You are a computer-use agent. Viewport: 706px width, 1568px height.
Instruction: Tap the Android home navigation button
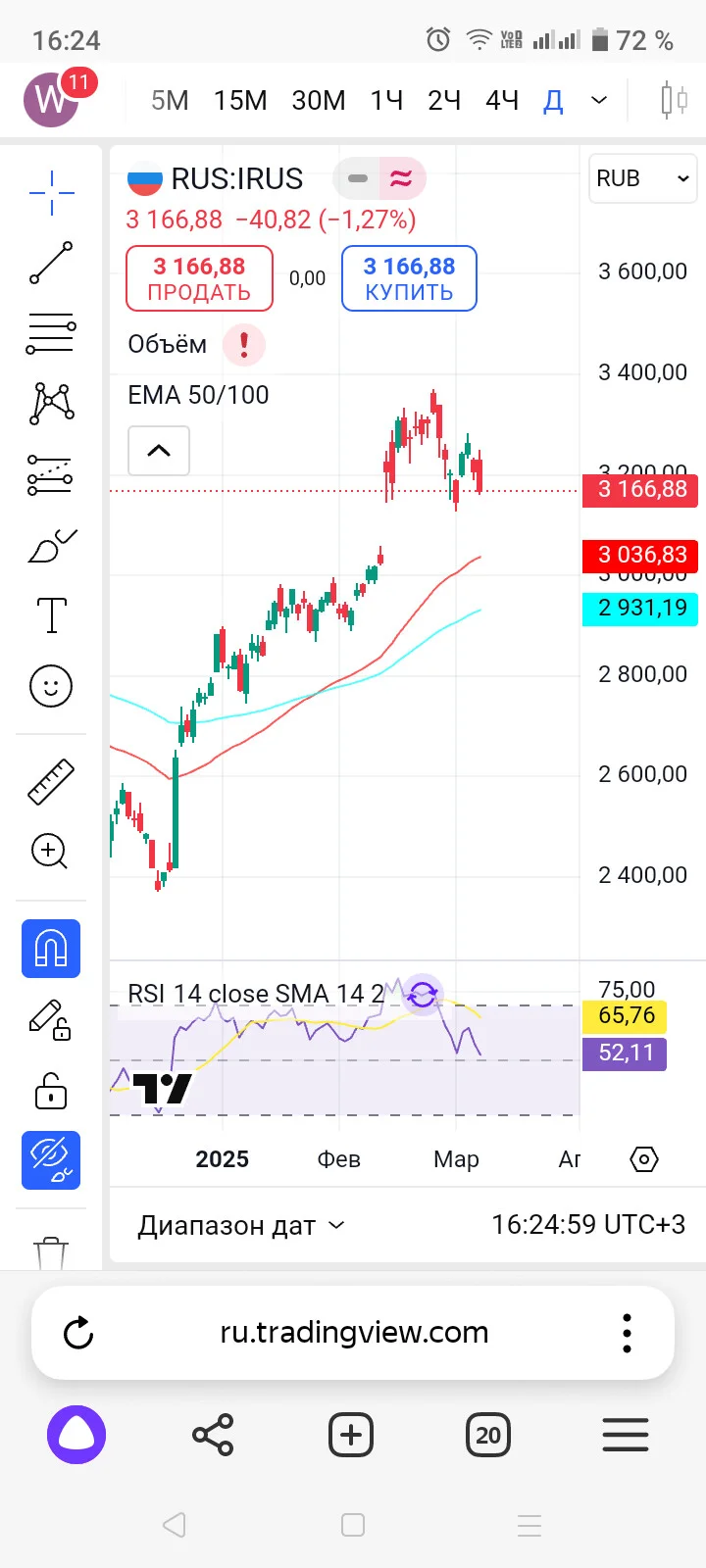pyautogui.click(x=353, y=1525)
